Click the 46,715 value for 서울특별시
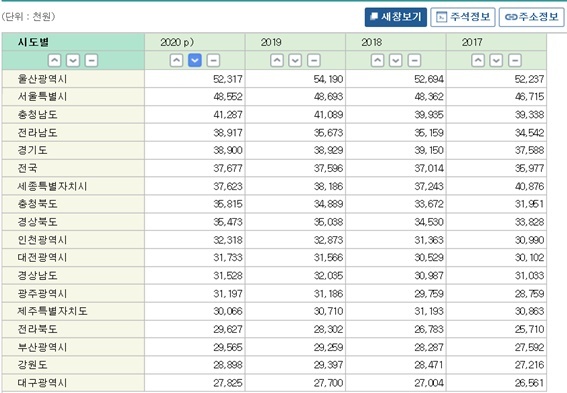 click(x=529, y=97)
